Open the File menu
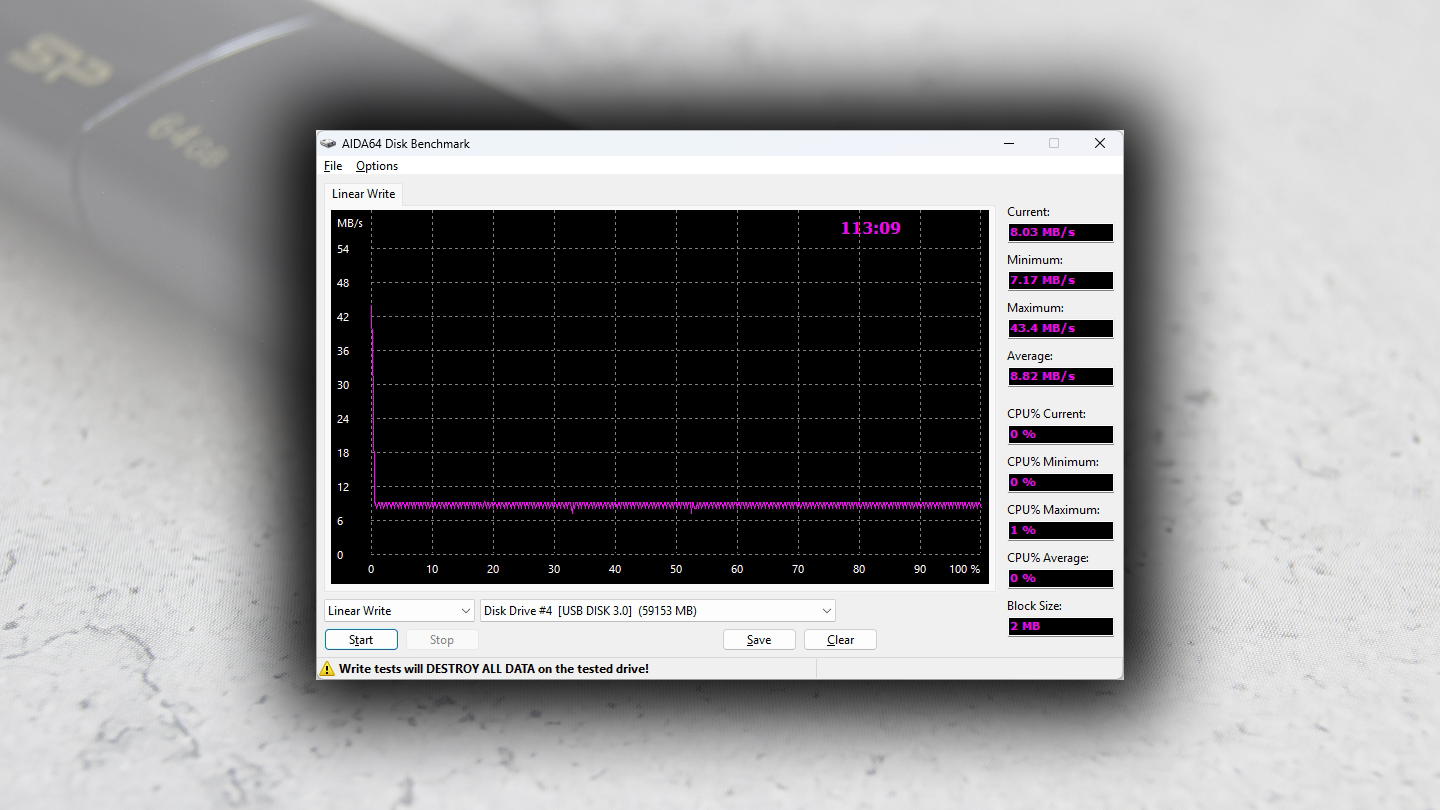This screenshot has height=810, width=1440. [x=333, y=166]
